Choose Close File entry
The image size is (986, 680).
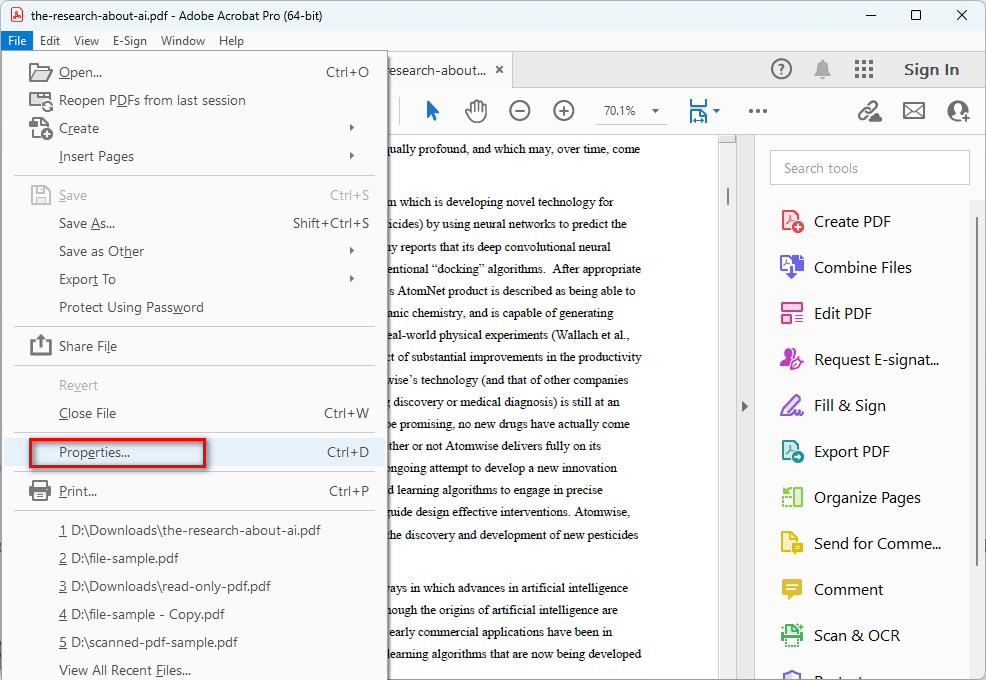[x=195, y=413]
